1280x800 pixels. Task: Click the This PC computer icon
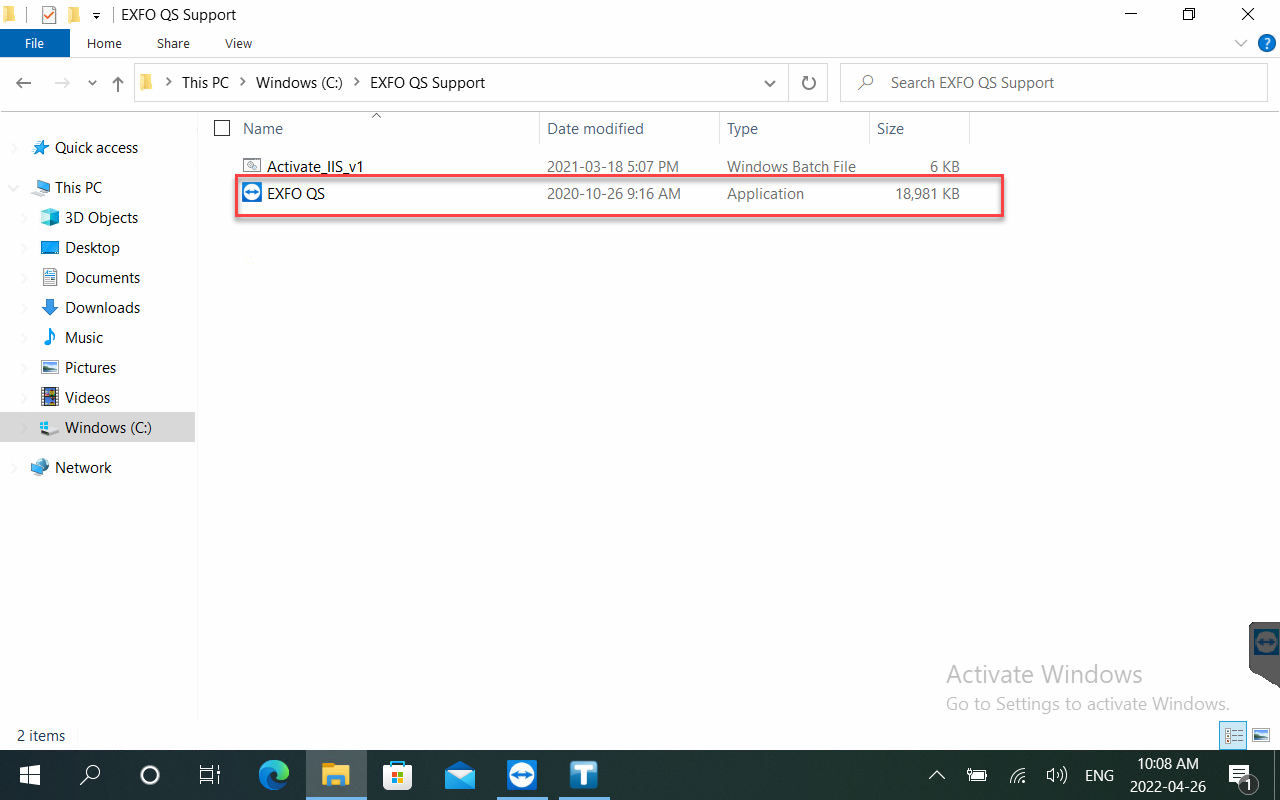point(40,187)
